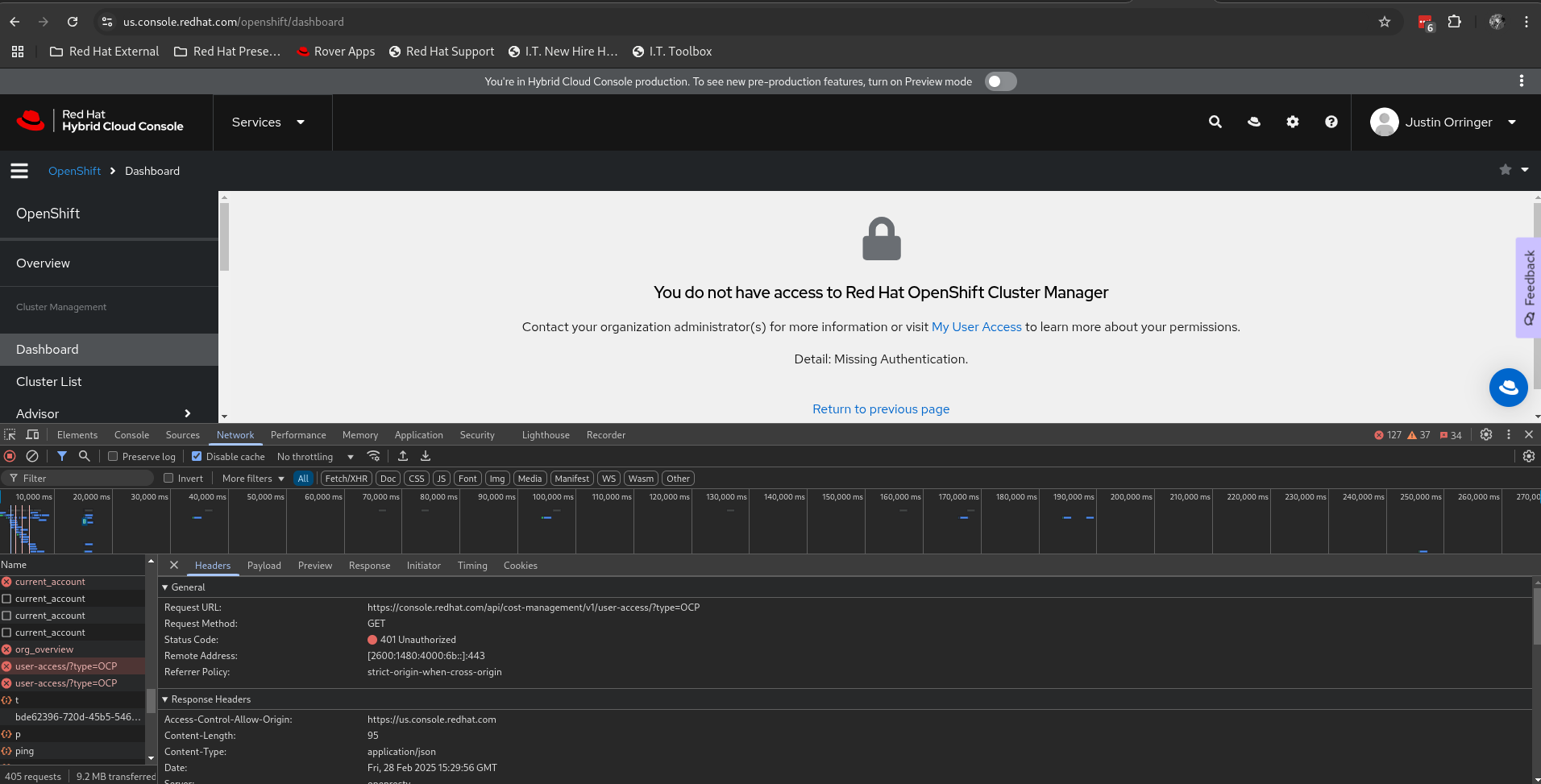Image resolution: width=1541 pixels, height=784 pixels.
Task: Open the help question mark icon
Action: 1331,122
